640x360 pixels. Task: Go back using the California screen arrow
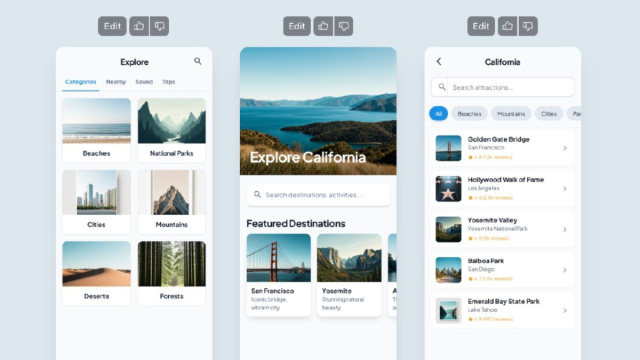pos(439,61)
